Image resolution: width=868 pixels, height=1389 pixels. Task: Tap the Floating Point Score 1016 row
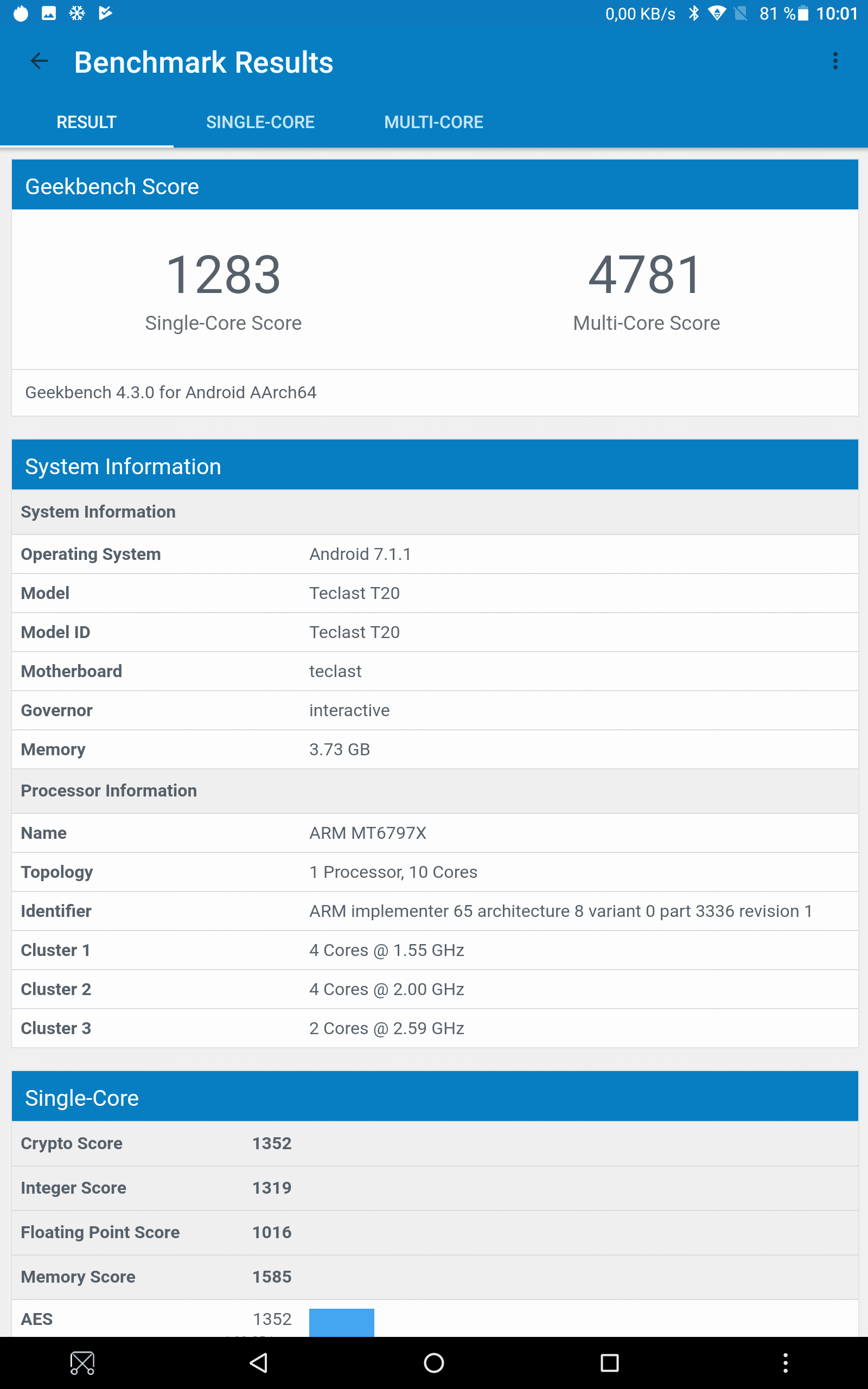(435, 1233)
